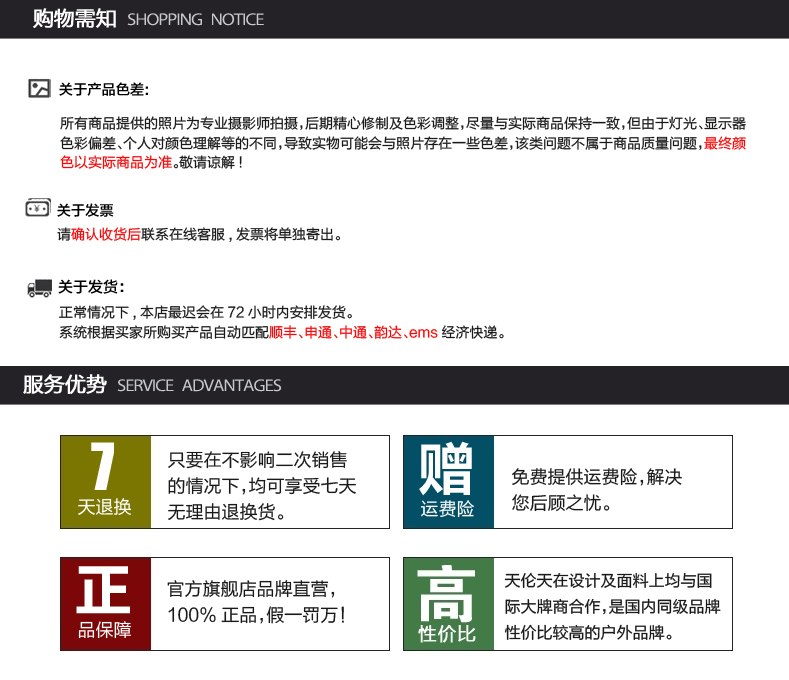Click the SHOPPING NOTICE header subtitle
789x680 pixels.
click(195, 20)
